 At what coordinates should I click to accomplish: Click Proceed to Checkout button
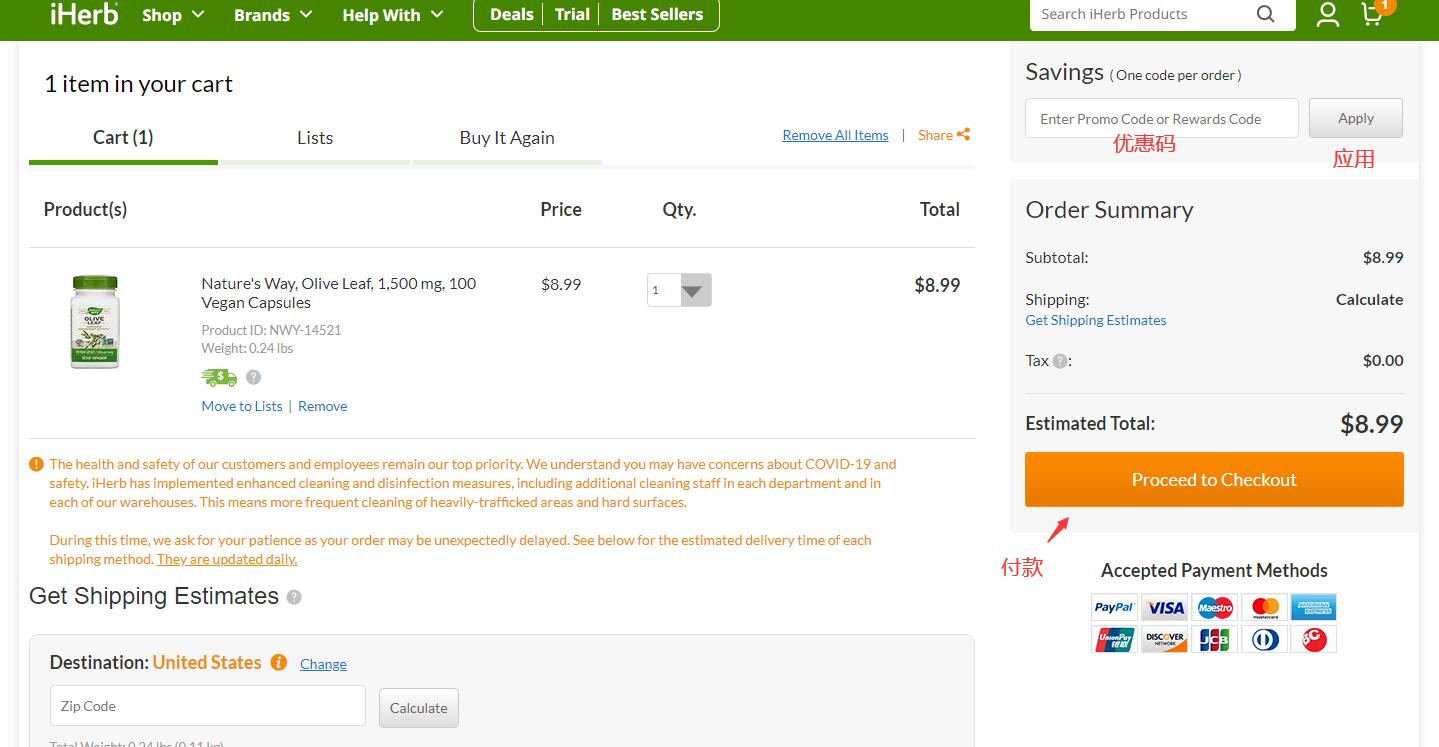pos(1214,480)
